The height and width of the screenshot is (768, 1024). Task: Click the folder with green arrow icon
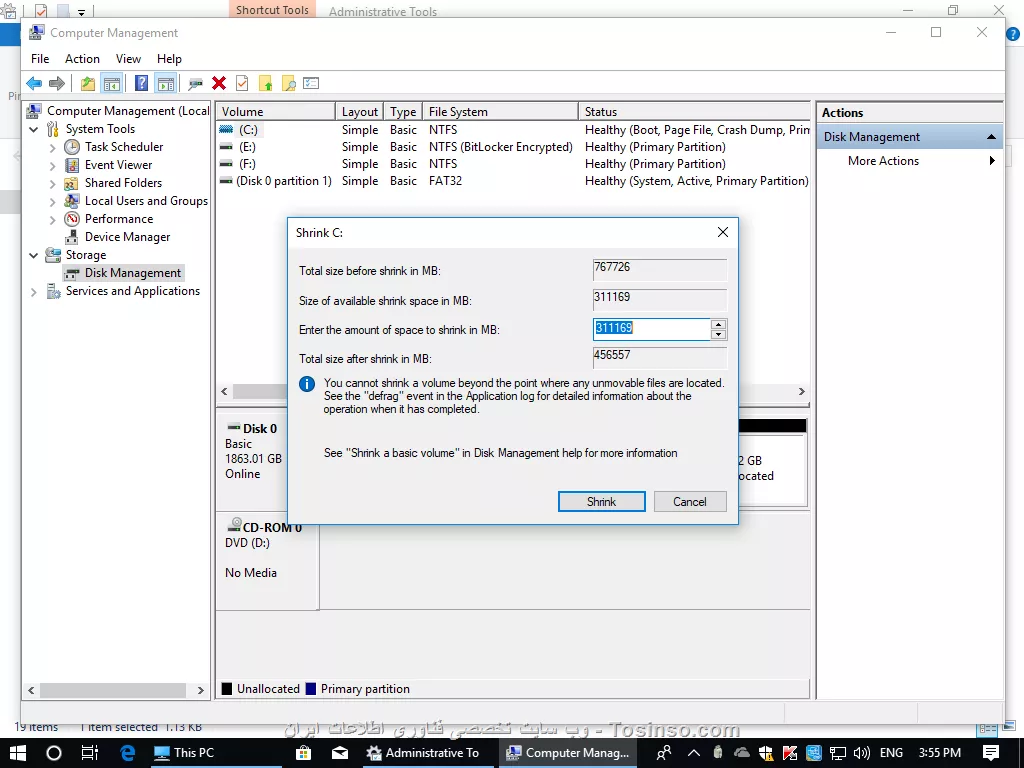pyautogui.click(x=265, y=83)
